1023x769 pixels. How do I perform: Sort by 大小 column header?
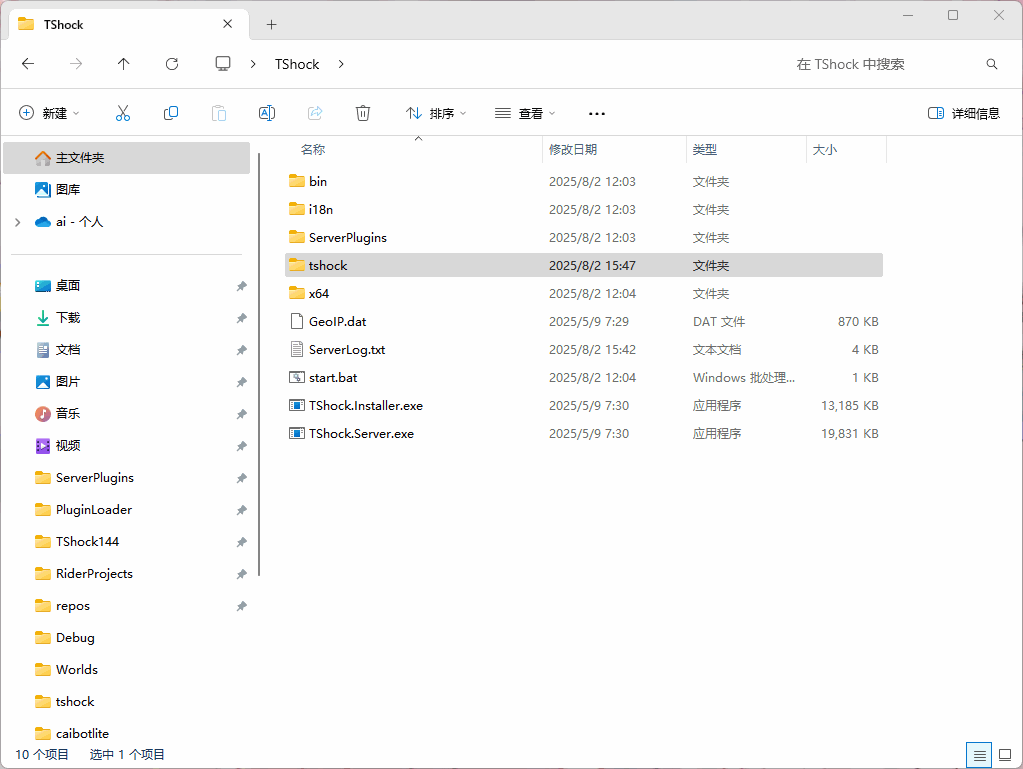click(x=825, y=150)
